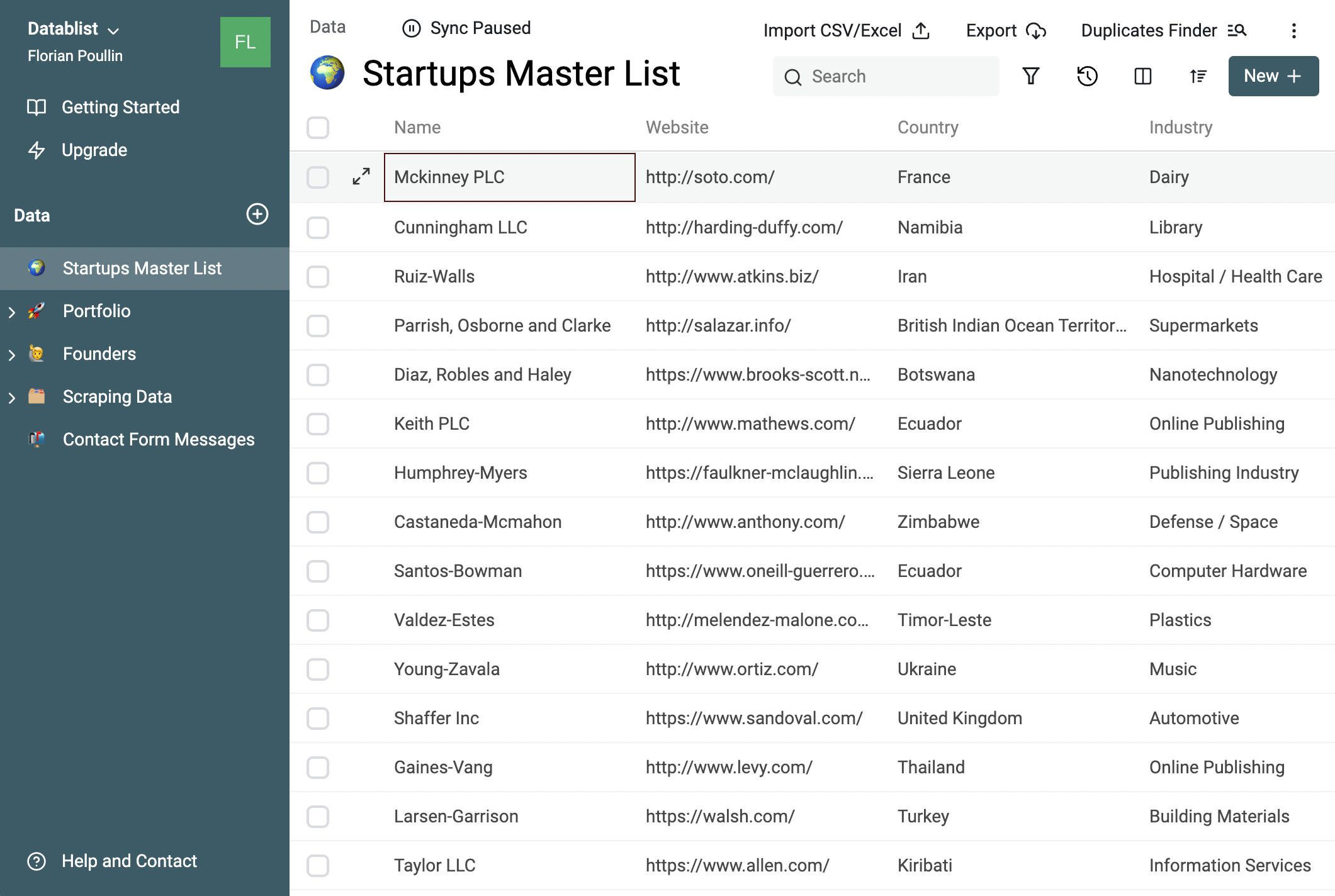The width and height of the screenshot is (1335, 896).
Task: Open the Data section in sidebar
Action: [31, 215]
